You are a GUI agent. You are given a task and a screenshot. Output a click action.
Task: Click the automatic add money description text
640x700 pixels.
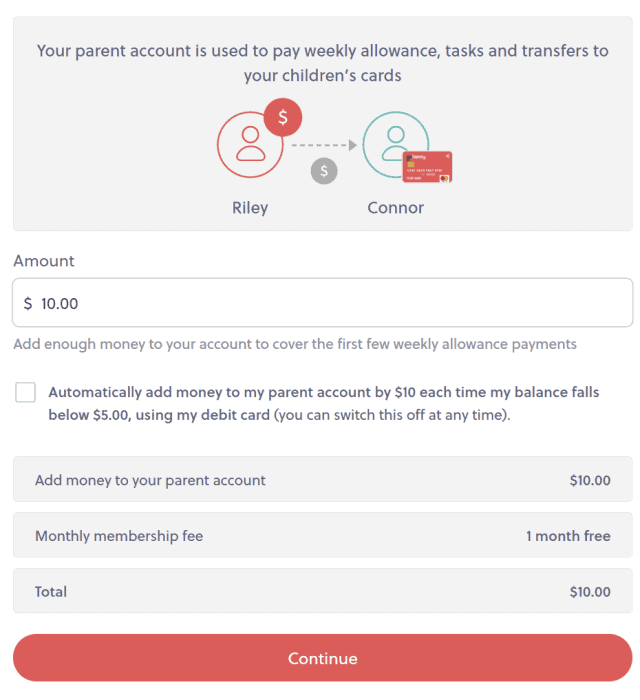pos(323,403)
